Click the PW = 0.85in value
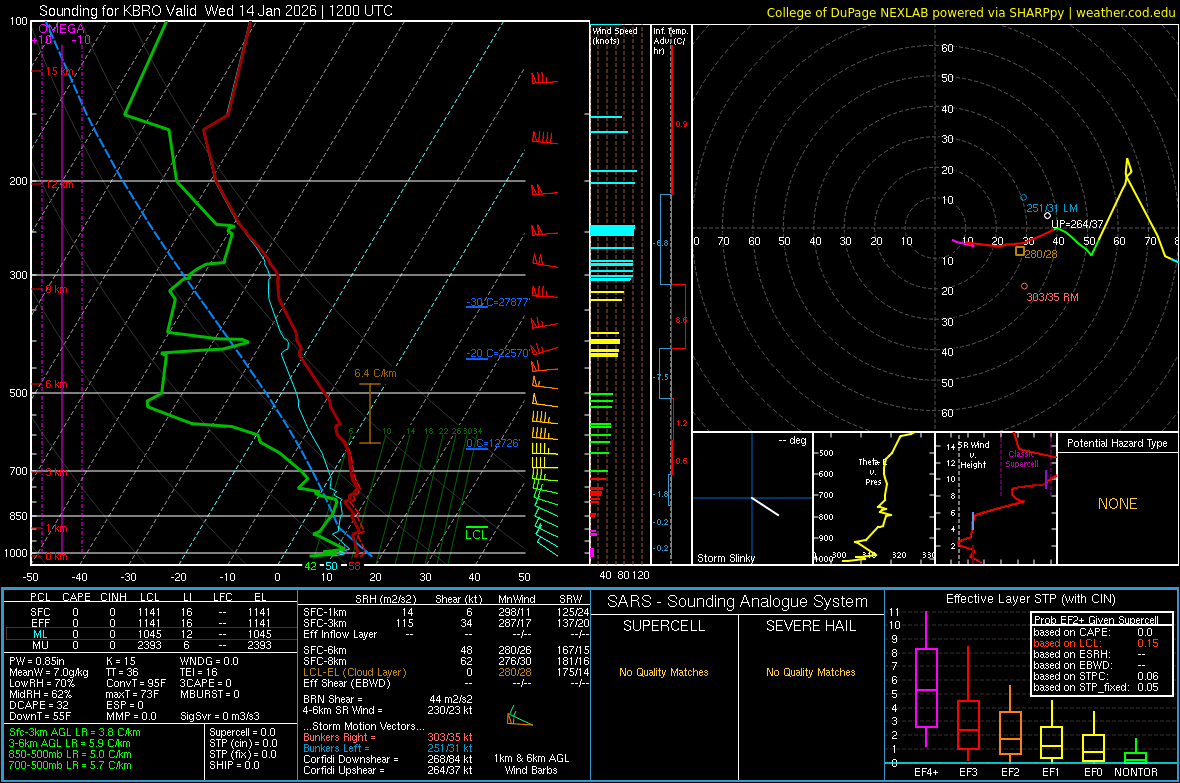1180x783 pixels. tap(40, 661)
